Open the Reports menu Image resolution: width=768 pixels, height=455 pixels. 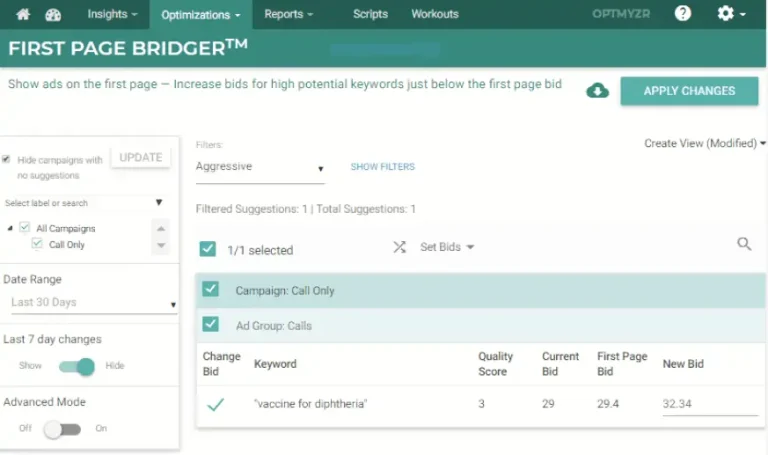[288, 14]
